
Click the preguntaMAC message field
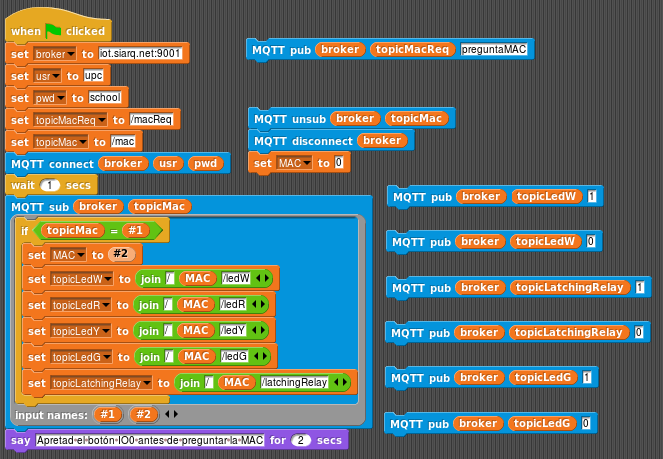pos(494,49)
